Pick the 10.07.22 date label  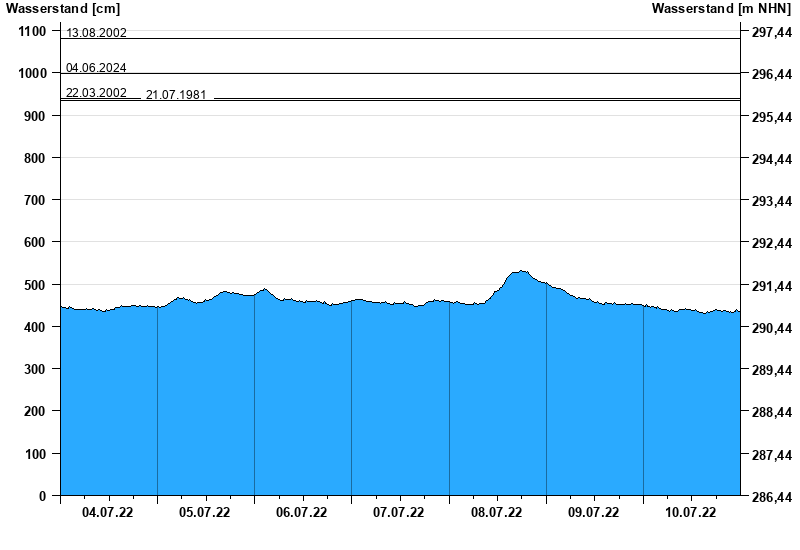tap(691, 513)
